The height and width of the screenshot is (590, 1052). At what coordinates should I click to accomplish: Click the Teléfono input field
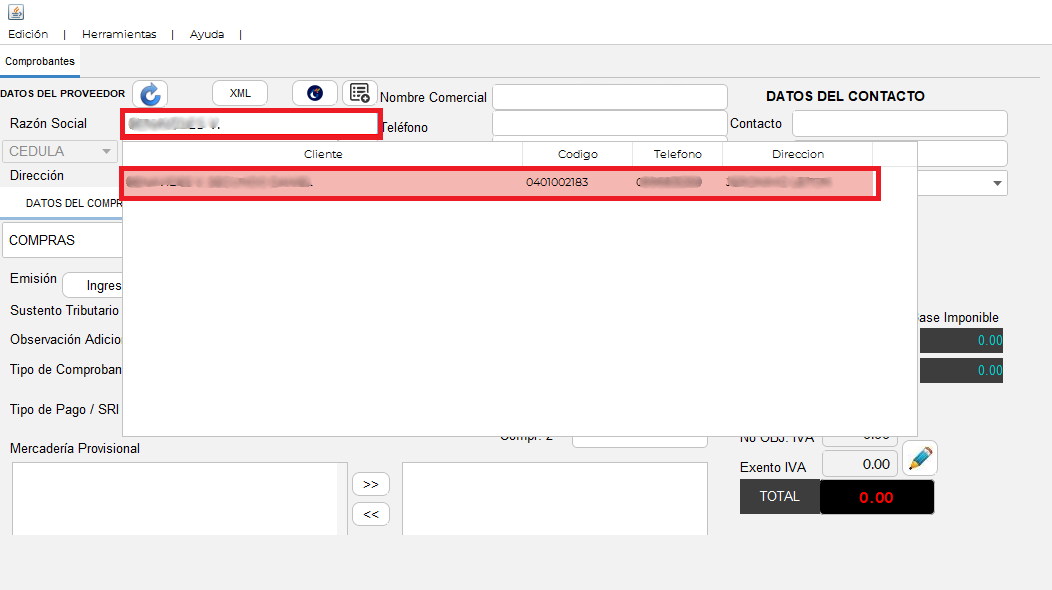pyautogui.click(x=610, y=124)
